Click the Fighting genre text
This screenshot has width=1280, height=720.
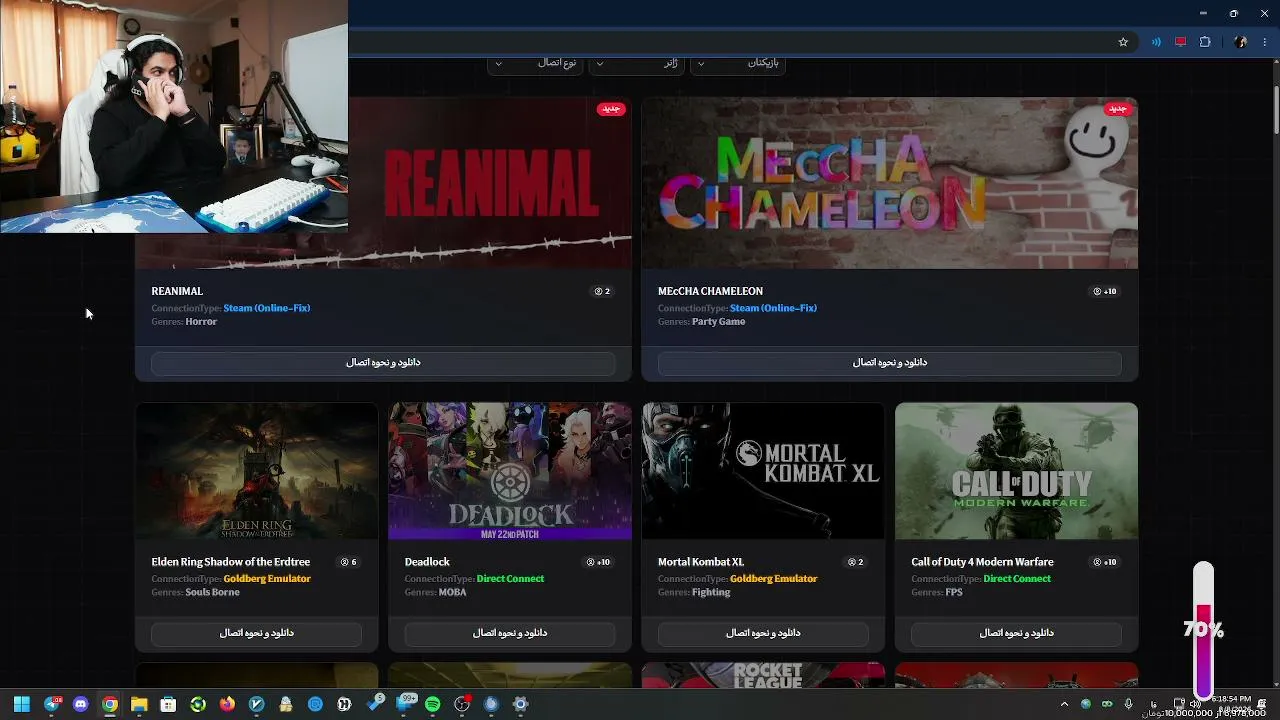click(x=711, y=592)
